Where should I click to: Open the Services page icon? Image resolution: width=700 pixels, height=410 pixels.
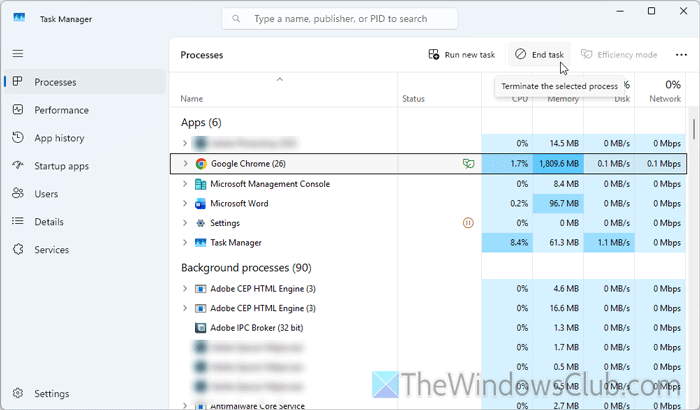tap(18, 249)
